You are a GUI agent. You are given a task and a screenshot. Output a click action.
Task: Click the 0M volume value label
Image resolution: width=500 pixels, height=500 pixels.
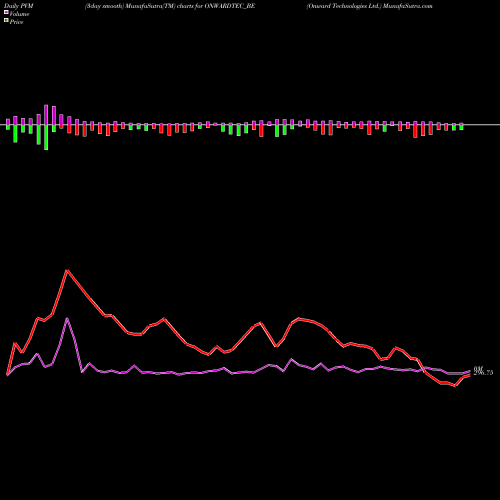(478, 369)
